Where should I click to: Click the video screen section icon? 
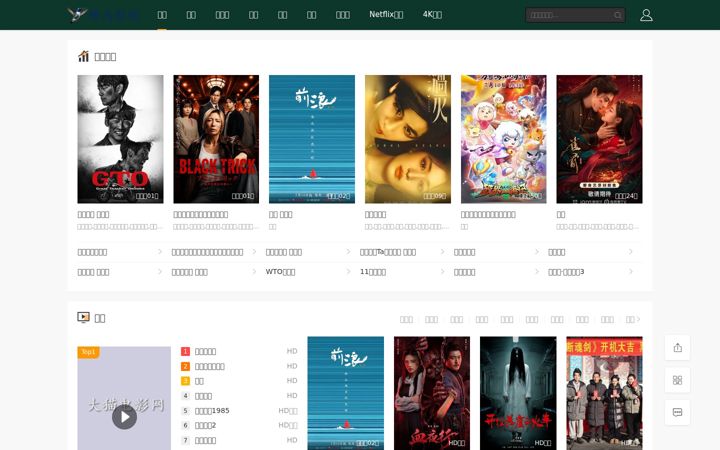(83, 317)
